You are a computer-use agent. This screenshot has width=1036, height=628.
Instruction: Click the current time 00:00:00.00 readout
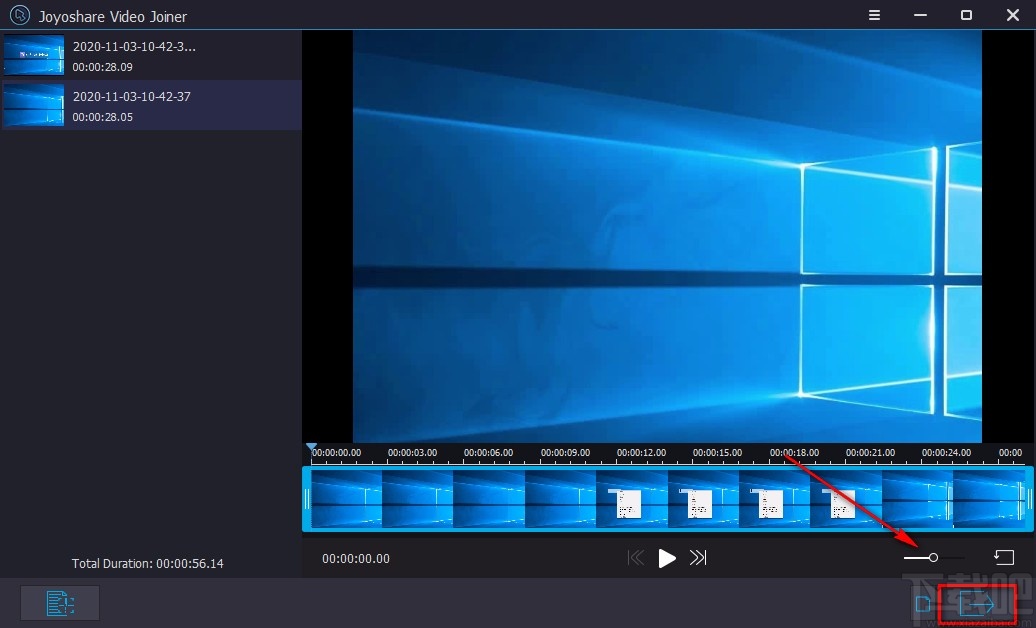pyautogui.click(x=355, y=559)
